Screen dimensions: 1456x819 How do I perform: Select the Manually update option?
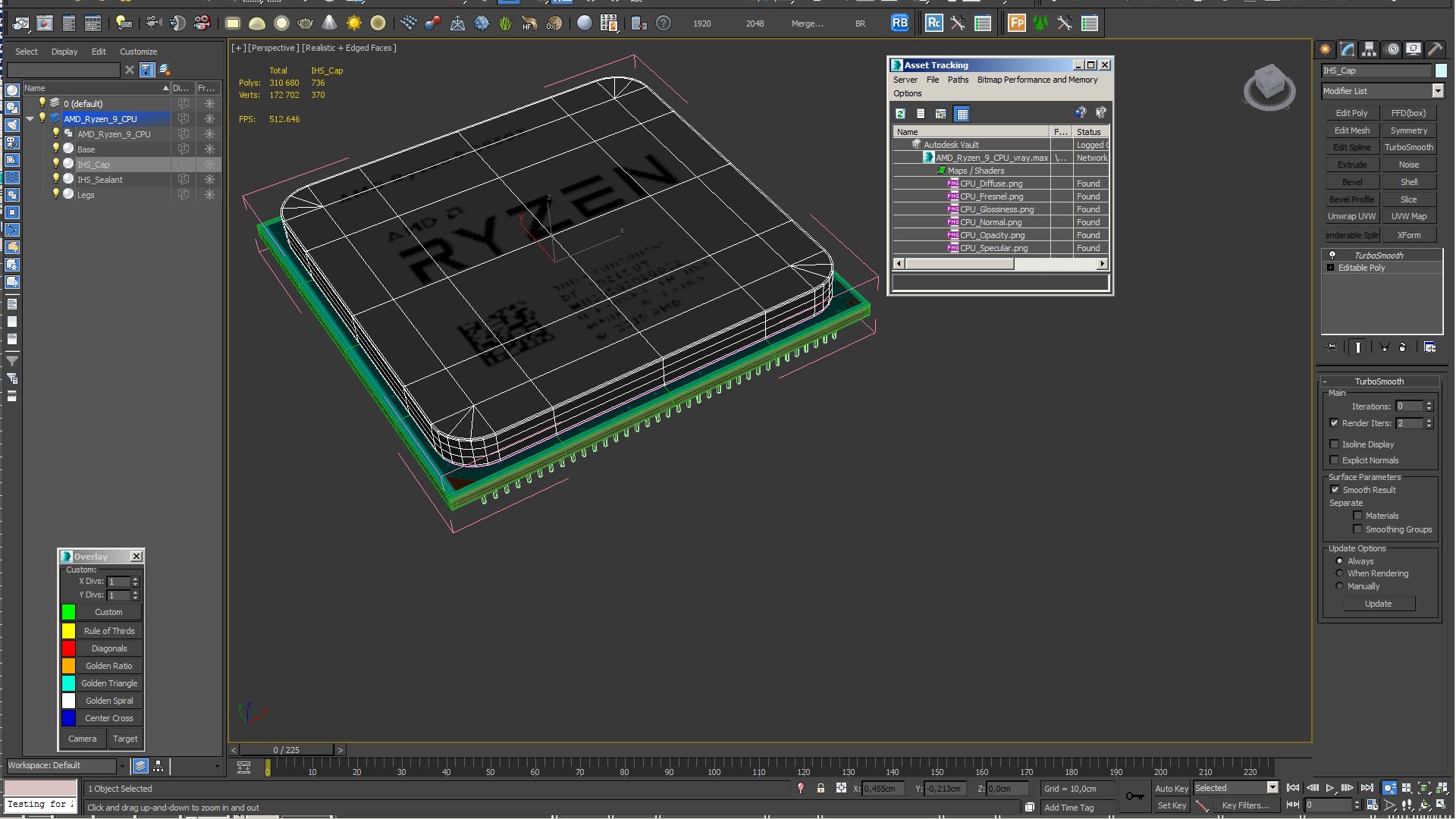click(x=1339, y=586)
